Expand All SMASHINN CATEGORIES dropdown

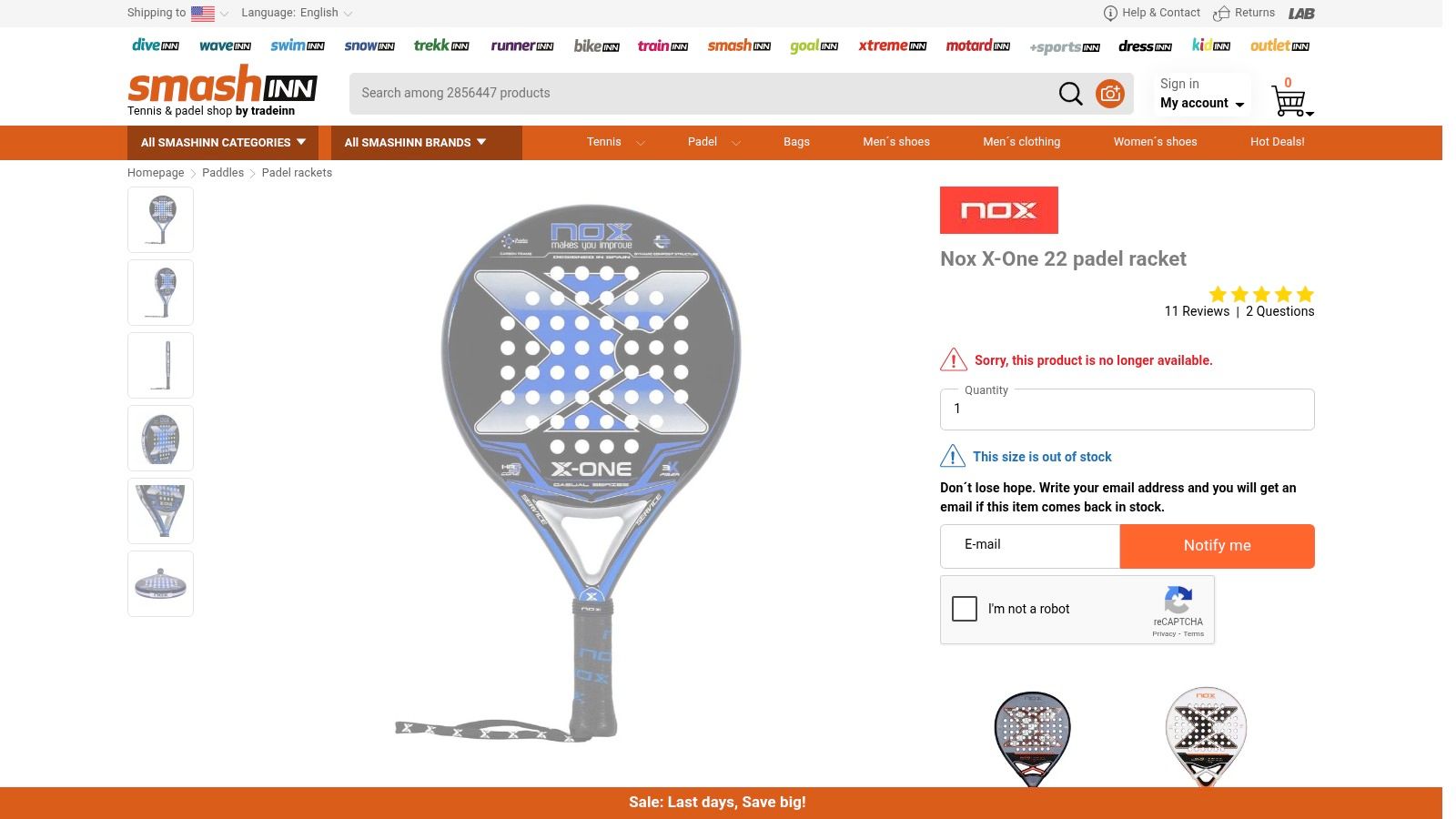(223, 143)
